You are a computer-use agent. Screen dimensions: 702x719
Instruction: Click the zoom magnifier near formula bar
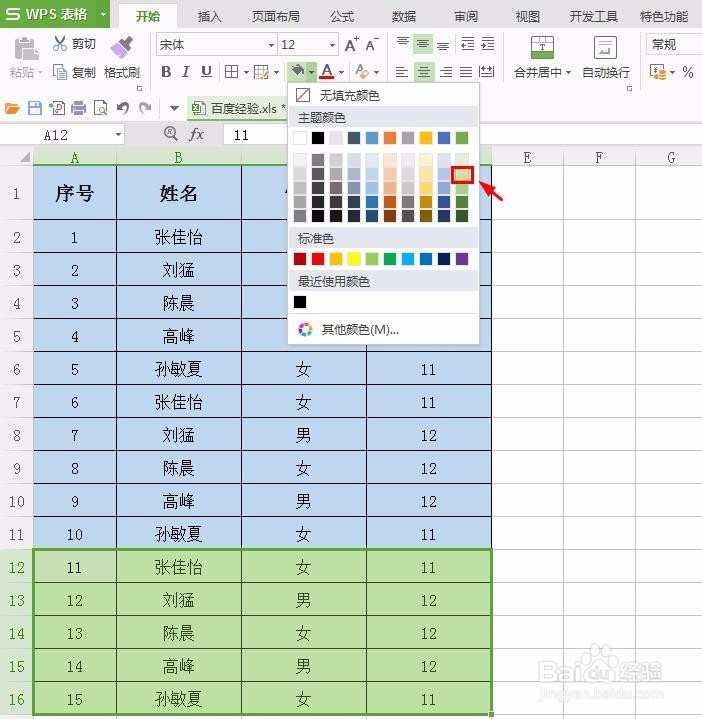[x=171, y=133]
